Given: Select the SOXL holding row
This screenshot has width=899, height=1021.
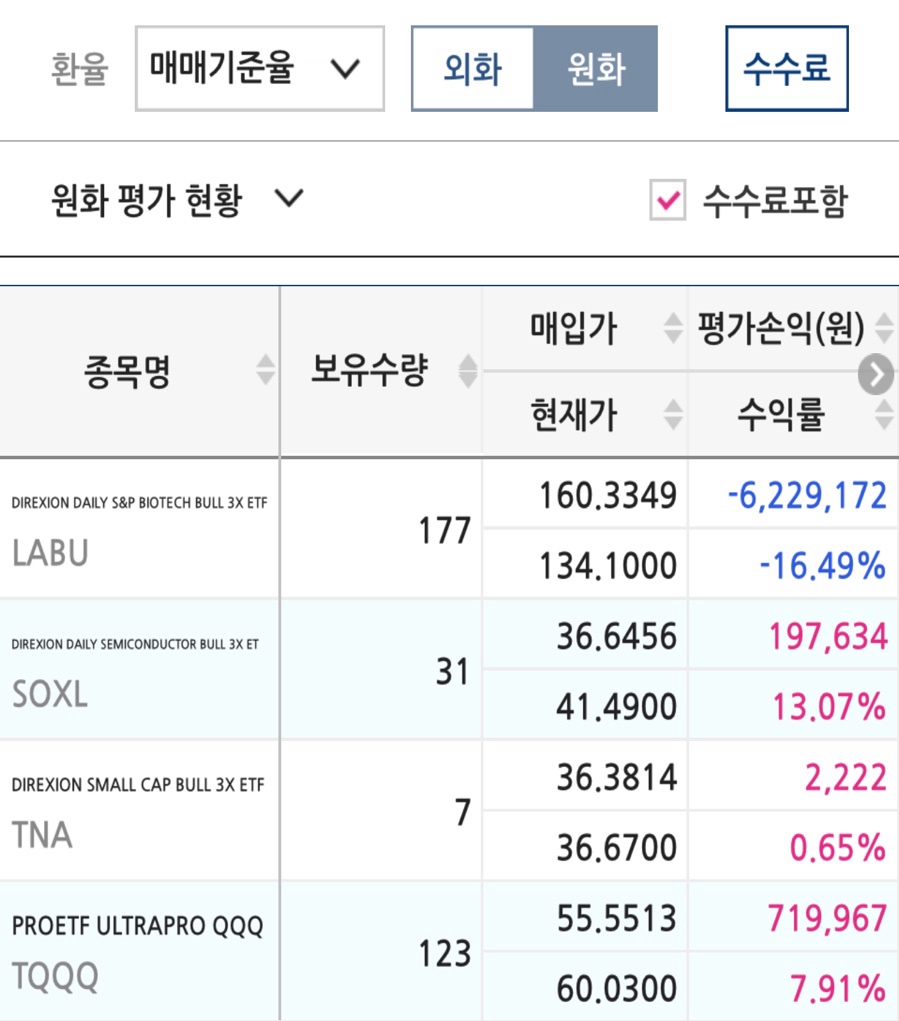Looking at the screenshot, I should tap(449, 670).
